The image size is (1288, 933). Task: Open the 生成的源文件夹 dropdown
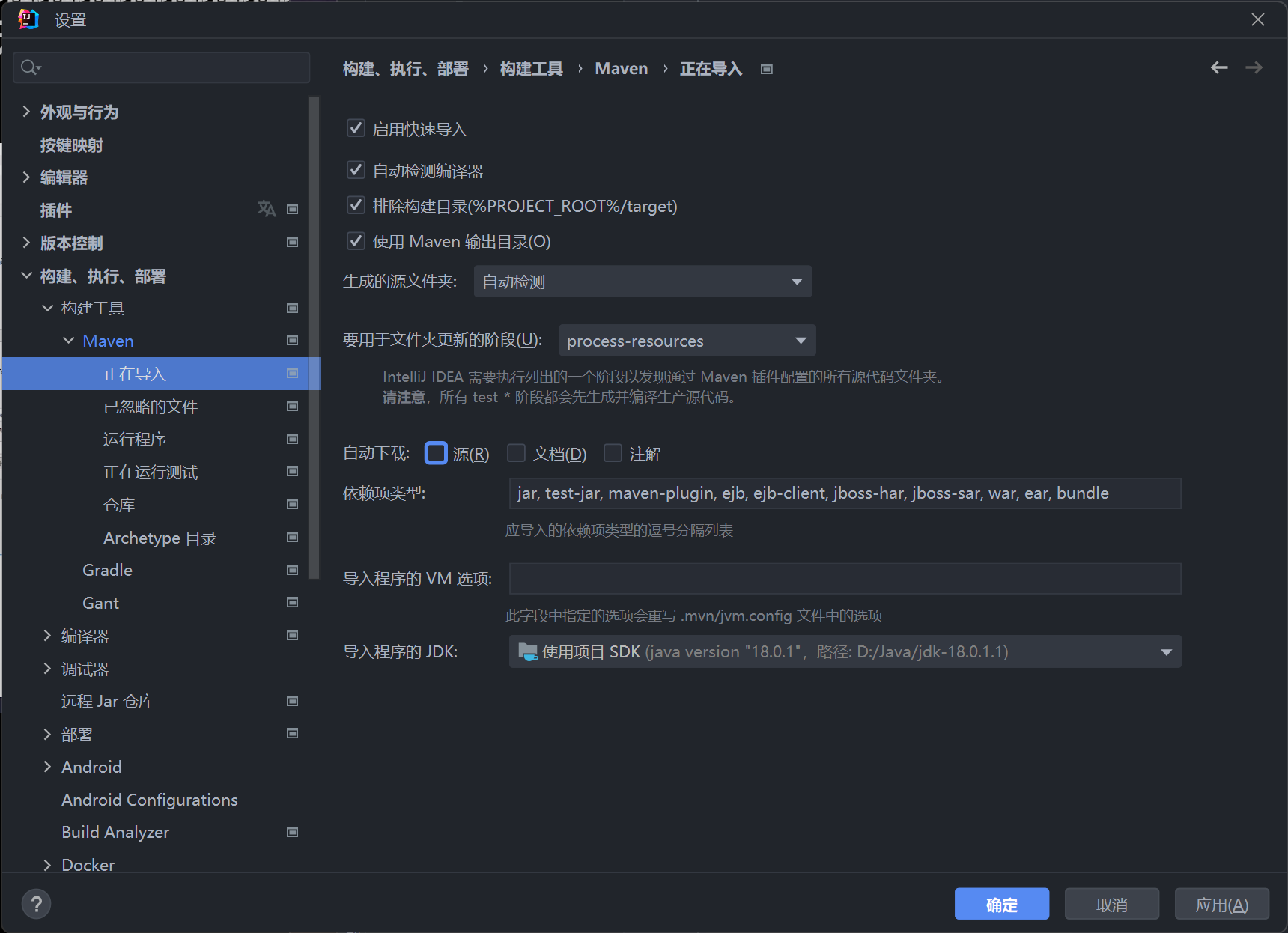[x=643, y=282]
